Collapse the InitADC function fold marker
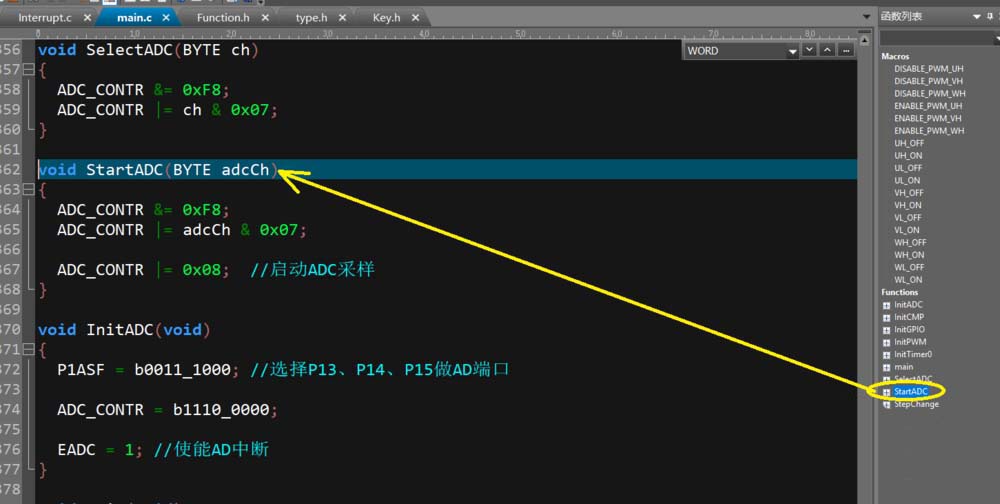The image size is (1000, 504). click(28, 350)
